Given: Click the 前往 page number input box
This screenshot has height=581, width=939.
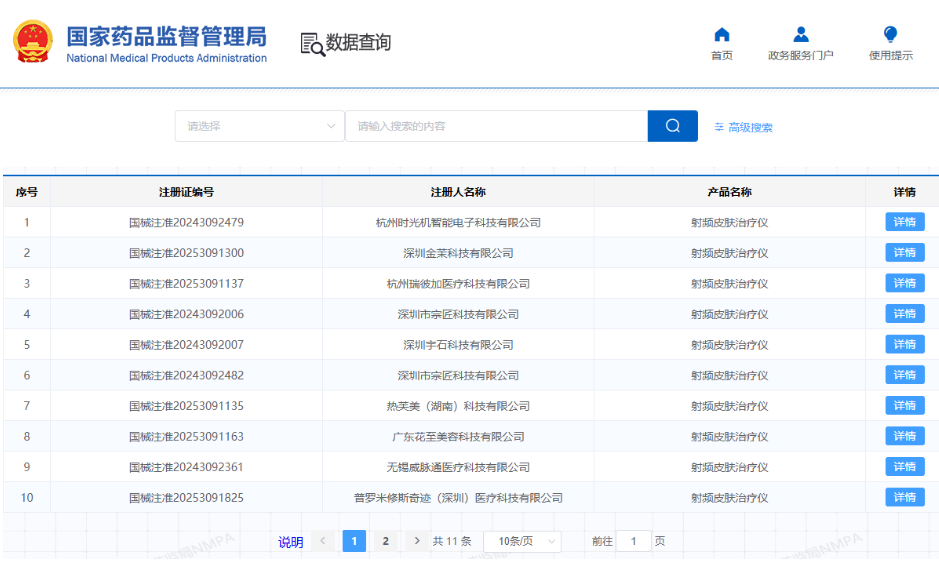Looking at the screenshot, I should click(633, 541).
